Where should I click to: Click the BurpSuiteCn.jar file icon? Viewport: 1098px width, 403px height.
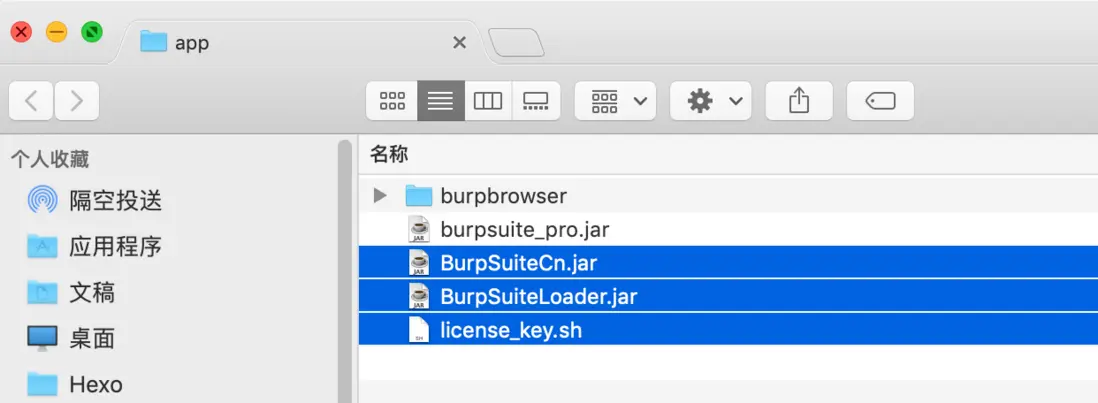pos(419,262)
